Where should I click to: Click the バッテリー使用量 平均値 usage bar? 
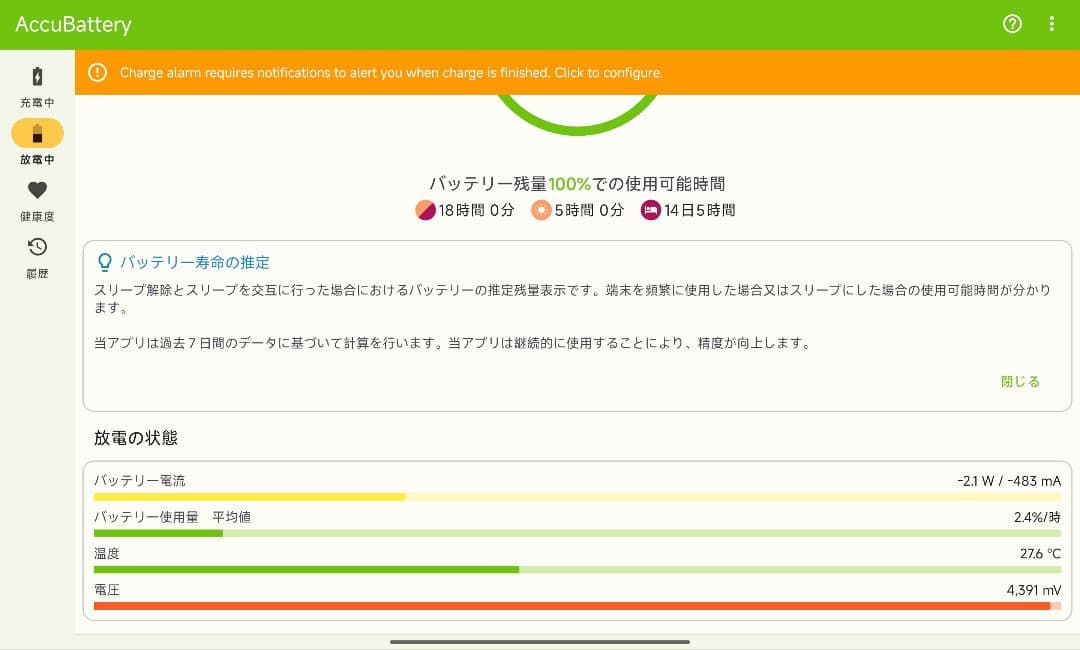577,533
